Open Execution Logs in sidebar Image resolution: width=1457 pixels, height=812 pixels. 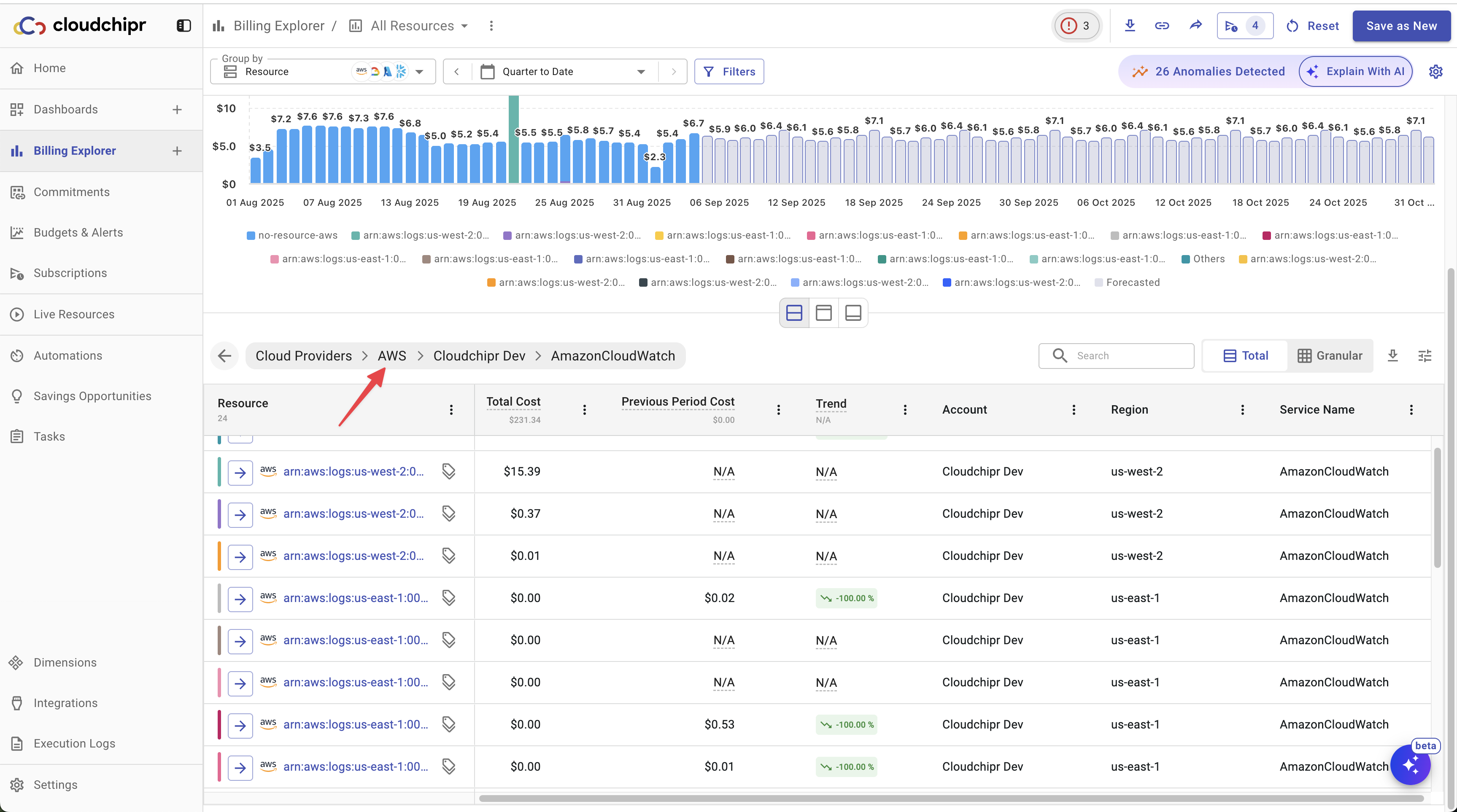[101, 743]
